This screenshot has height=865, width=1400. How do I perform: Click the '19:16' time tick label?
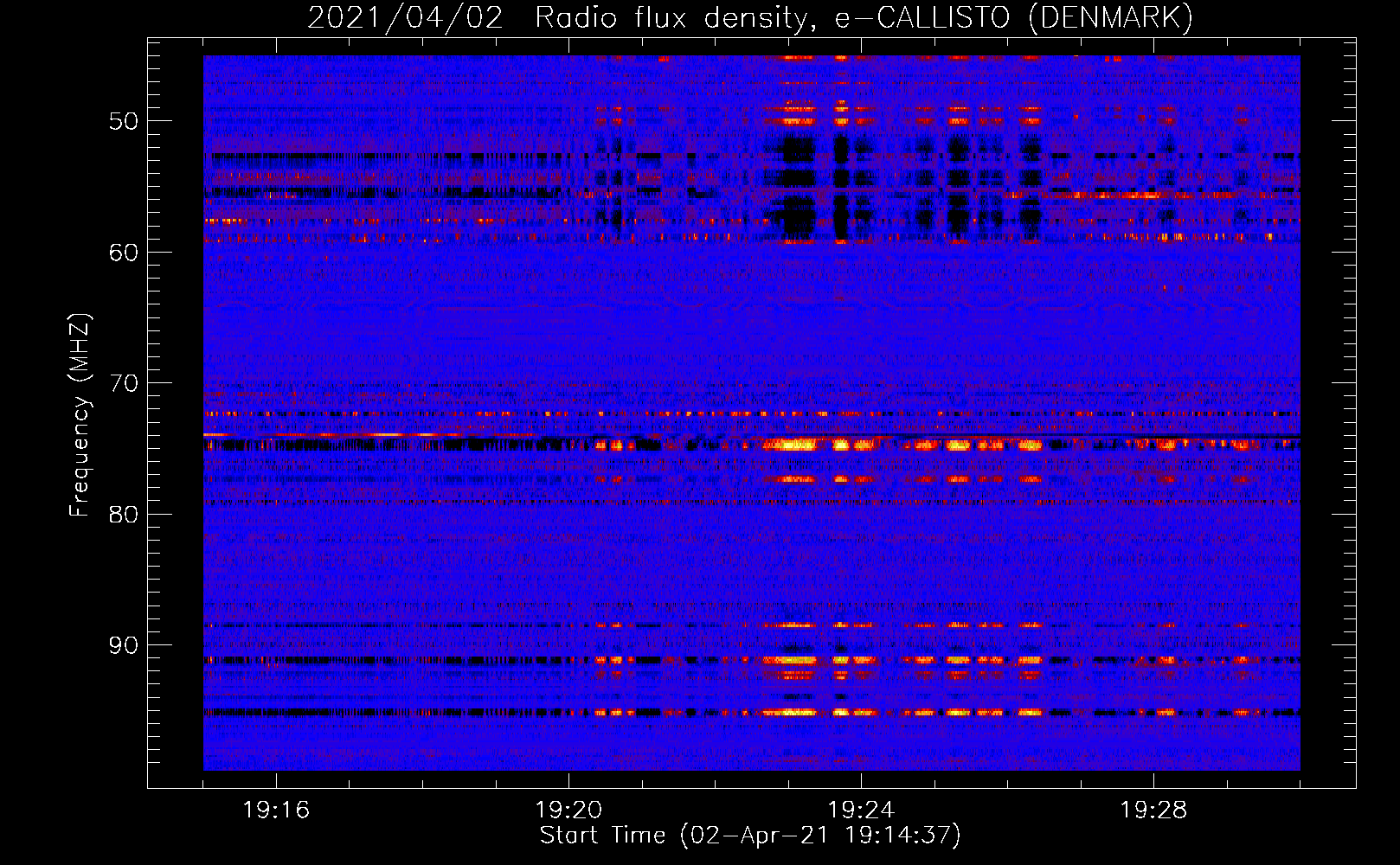tap(276, 811)
